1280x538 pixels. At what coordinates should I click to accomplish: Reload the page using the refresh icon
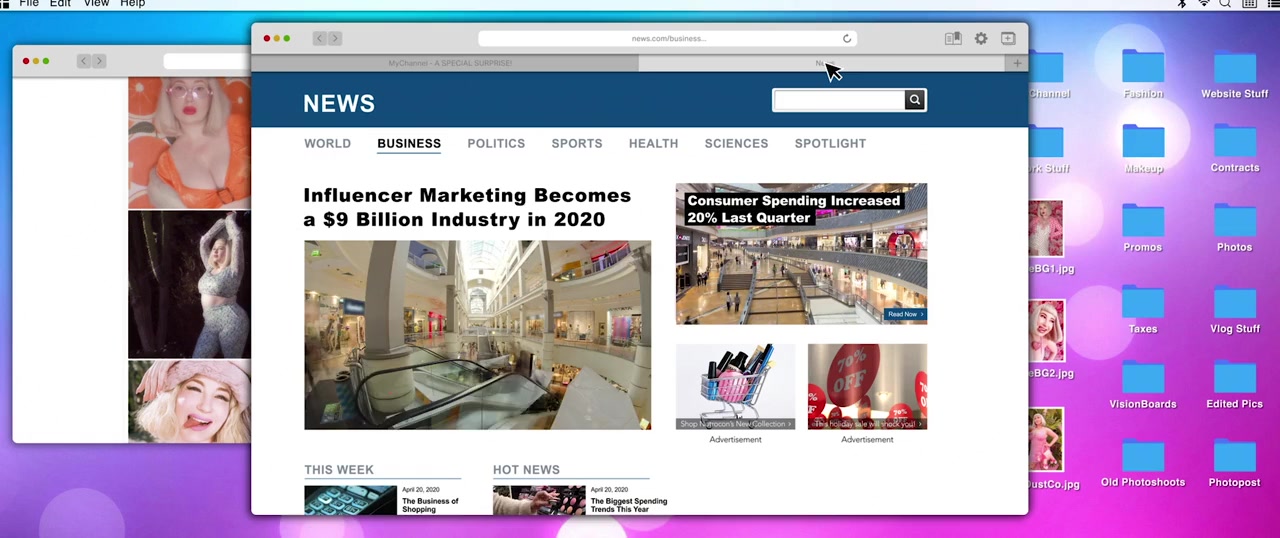coord(847,39)
